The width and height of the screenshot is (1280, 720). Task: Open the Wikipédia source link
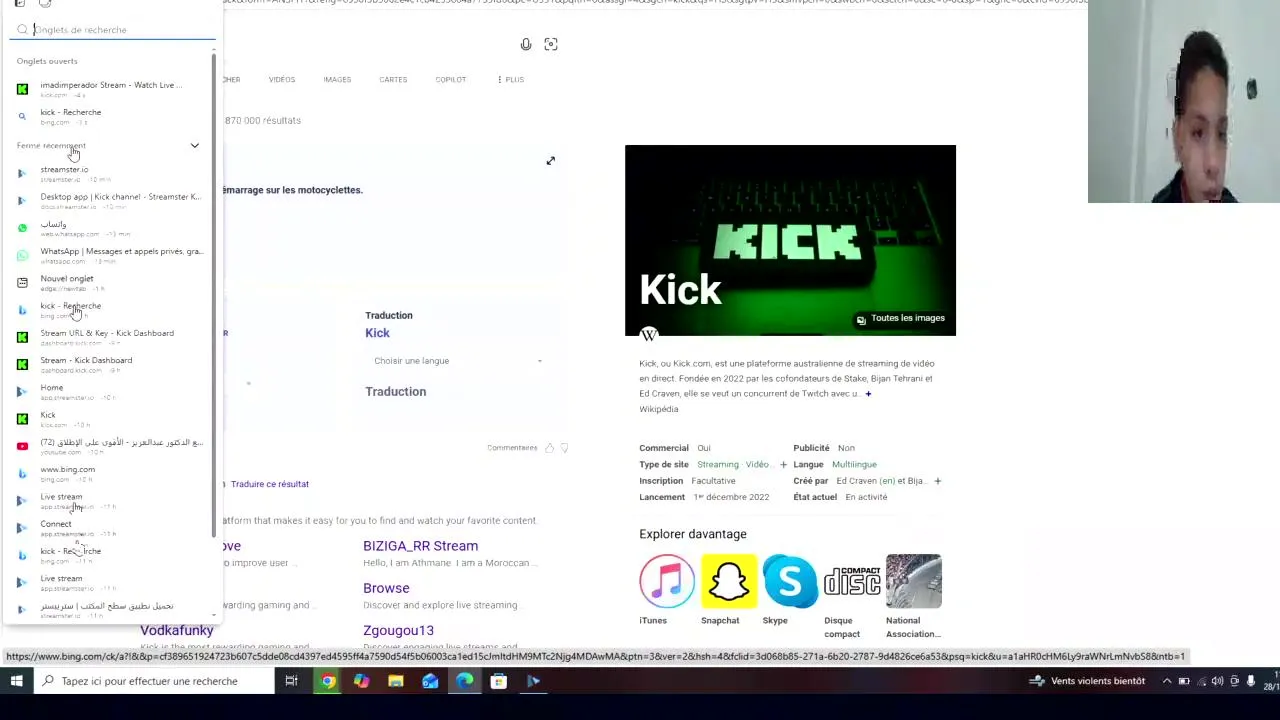point(658,409)
